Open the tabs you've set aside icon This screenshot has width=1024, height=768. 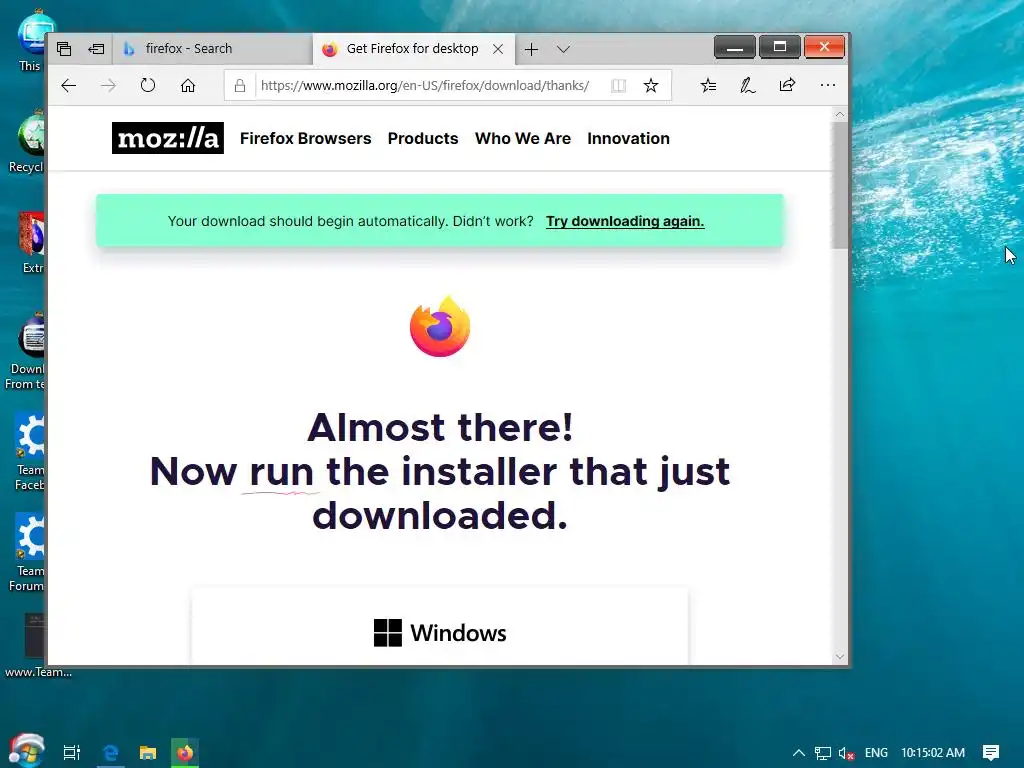point(64,49)
